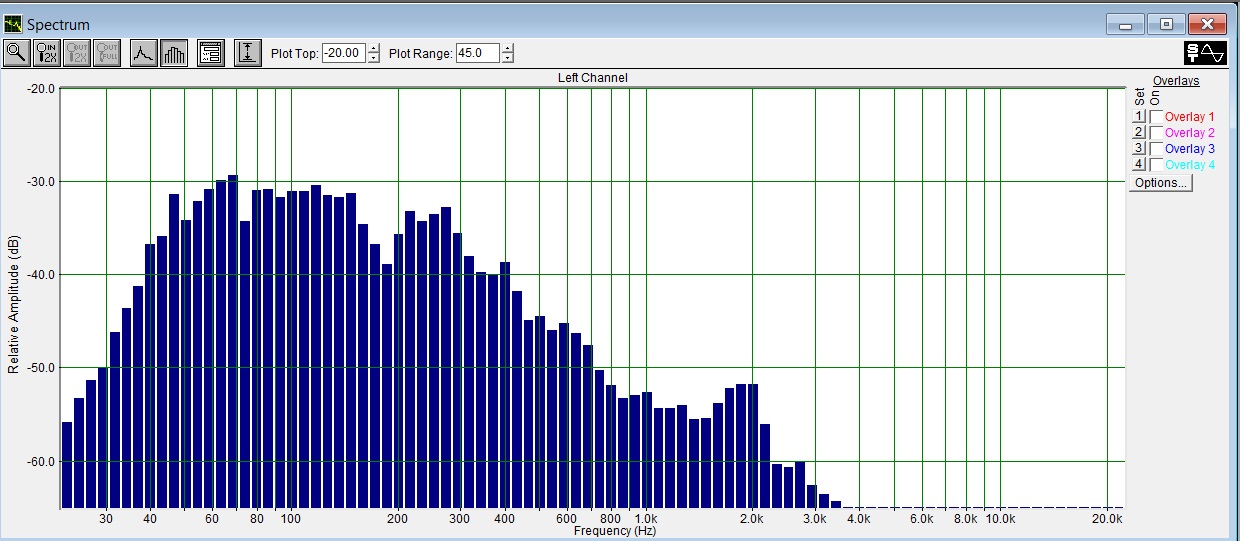Select the magnifier zoom tool
This screenshot has width=1240, height=541.
pyautogui.click(x=16, y=53)
